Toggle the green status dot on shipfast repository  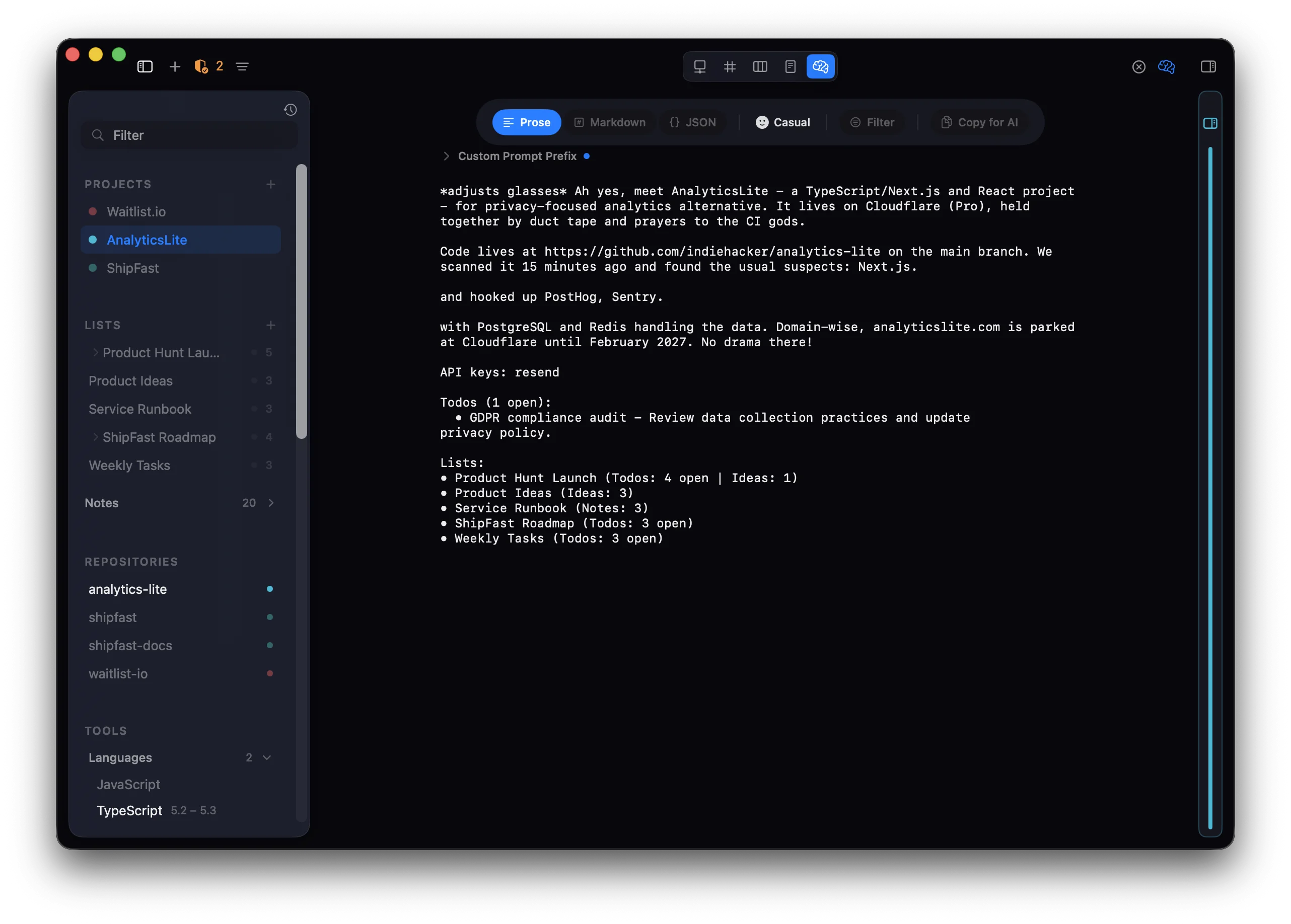point(269,618)
